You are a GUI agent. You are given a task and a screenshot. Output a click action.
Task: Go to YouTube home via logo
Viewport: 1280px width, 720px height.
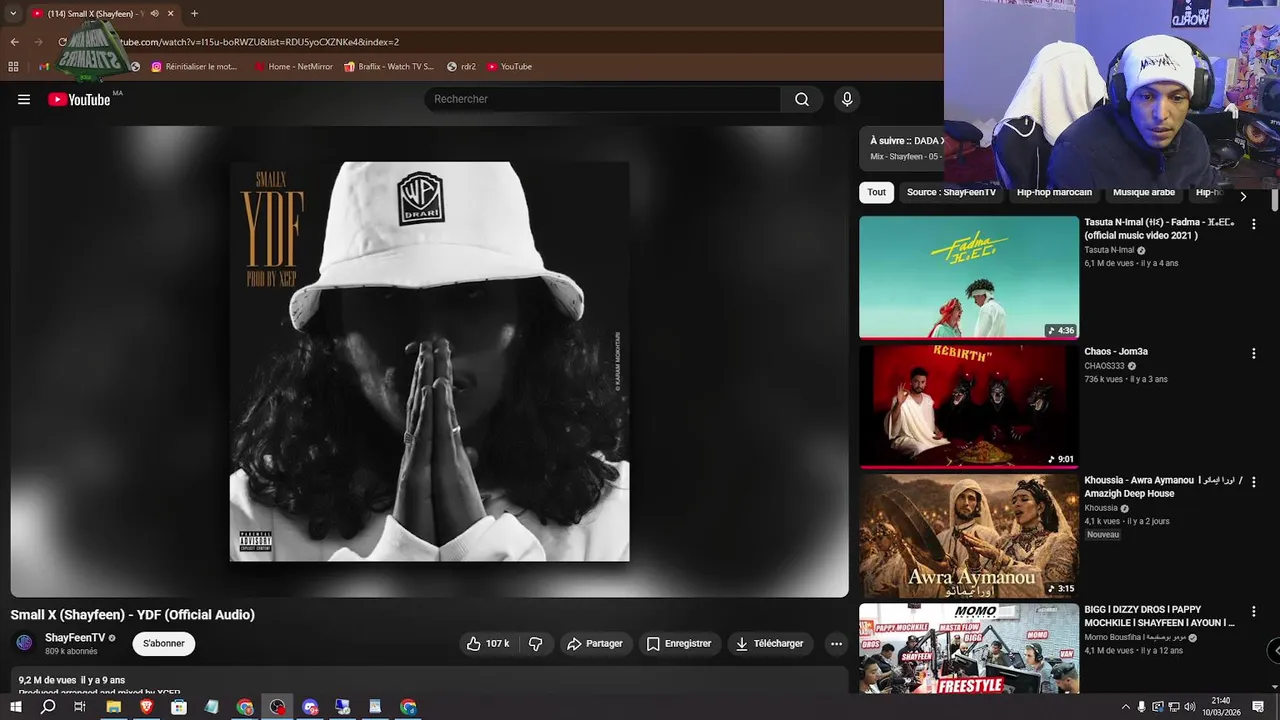[x=79, y=99]
